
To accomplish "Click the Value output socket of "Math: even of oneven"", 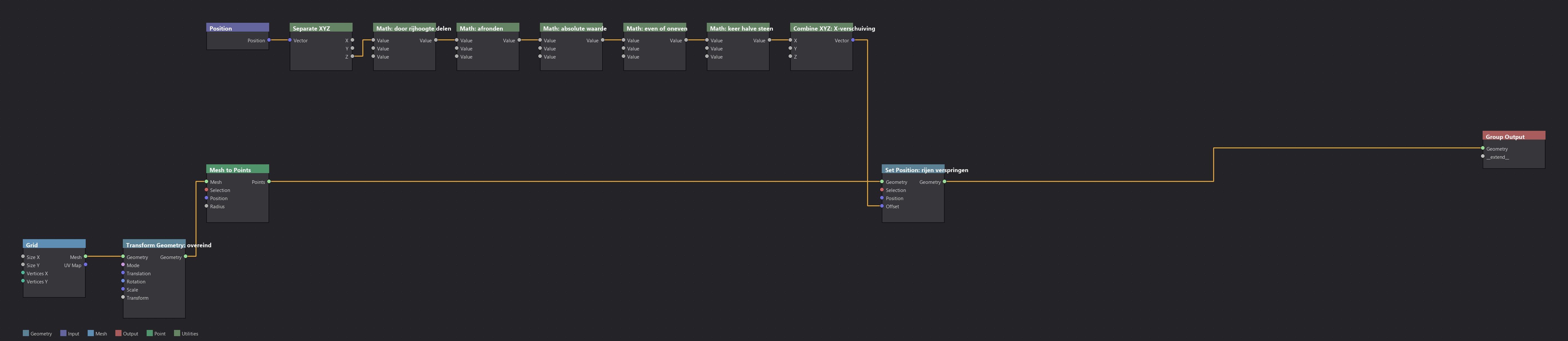I will click(686, 40).
